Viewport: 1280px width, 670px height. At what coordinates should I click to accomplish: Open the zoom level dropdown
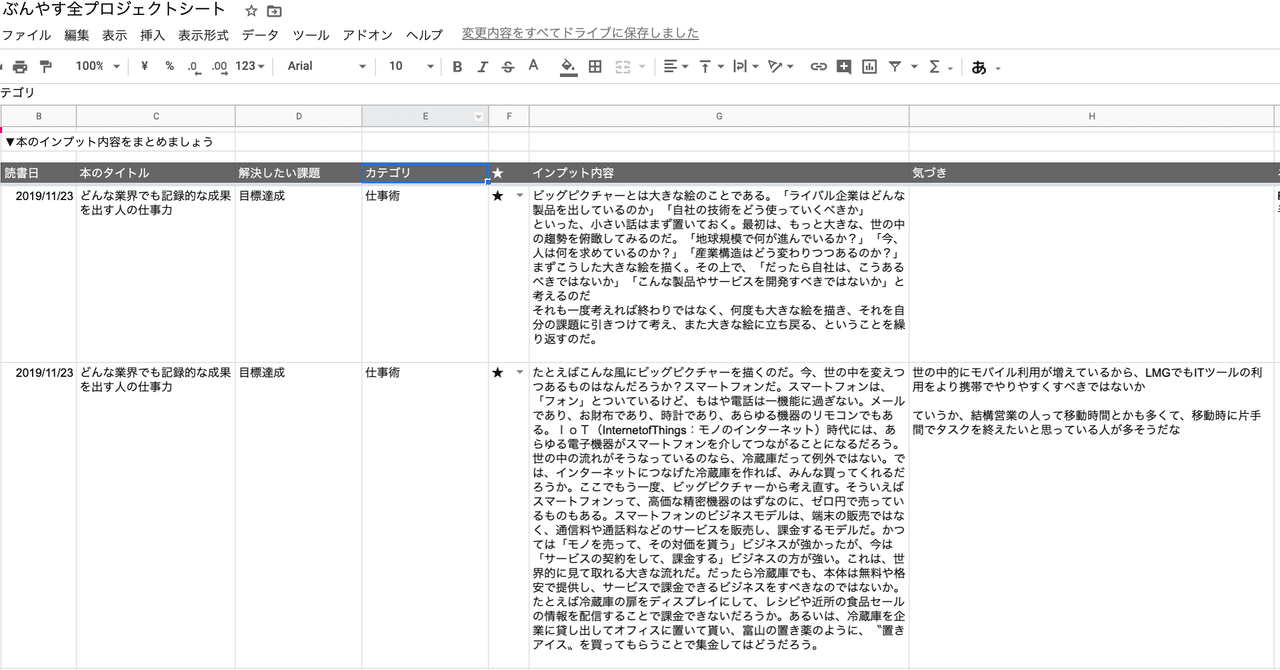tap(96, 66)
